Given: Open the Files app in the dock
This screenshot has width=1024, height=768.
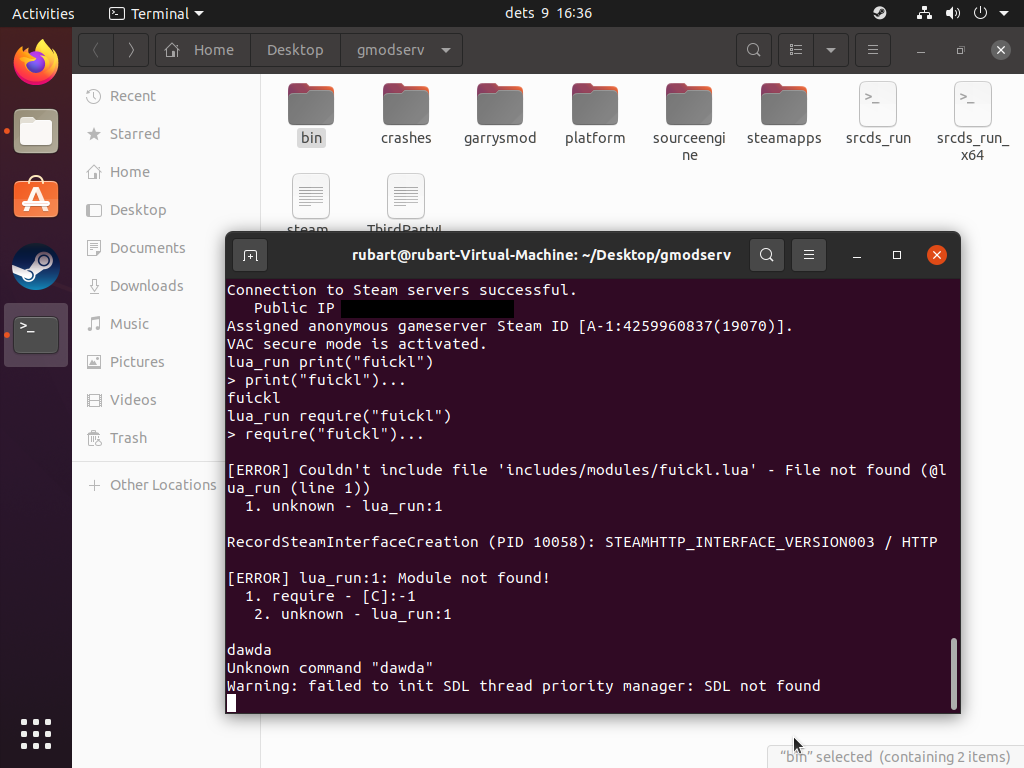Looking at the screenshot, I should (36, 131).
